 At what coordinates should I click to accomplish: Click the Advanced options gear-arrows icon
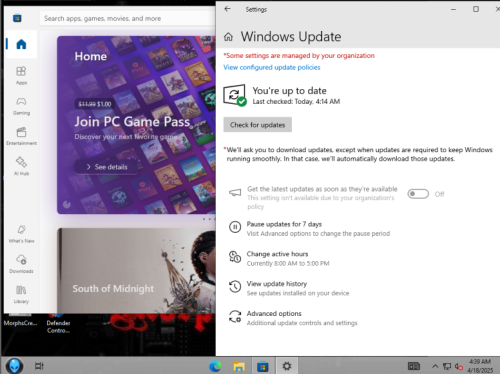[235, 316]
